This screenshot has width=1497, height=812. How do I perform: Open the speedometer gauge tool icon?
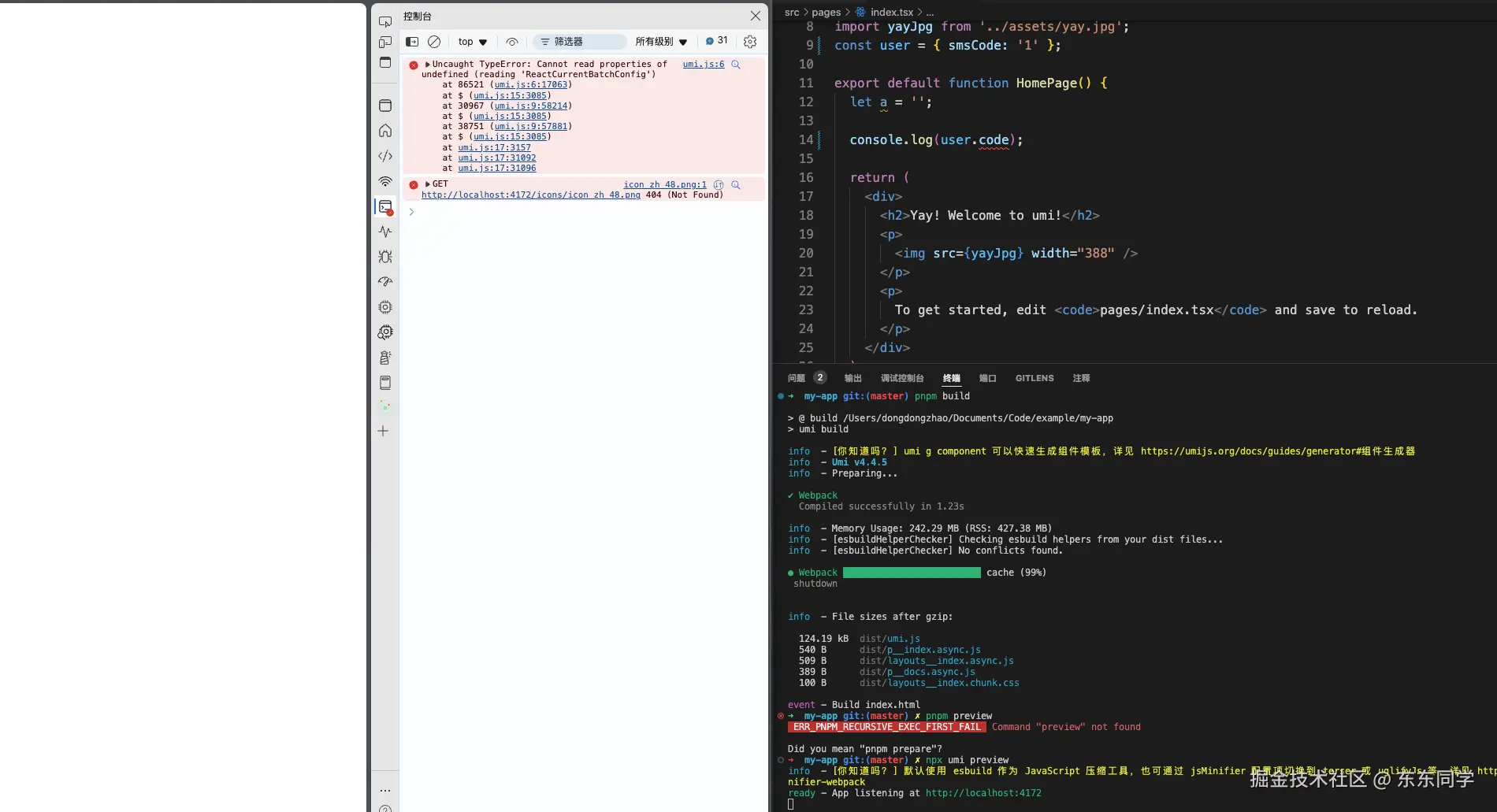pos(385,282)
